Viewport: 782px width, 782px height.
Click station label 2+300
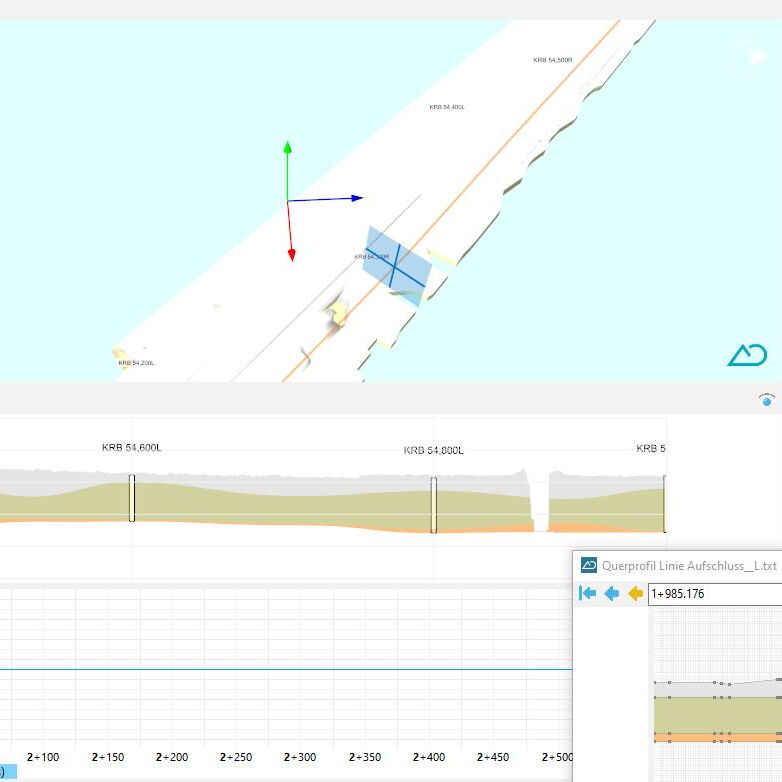(300, 757)
